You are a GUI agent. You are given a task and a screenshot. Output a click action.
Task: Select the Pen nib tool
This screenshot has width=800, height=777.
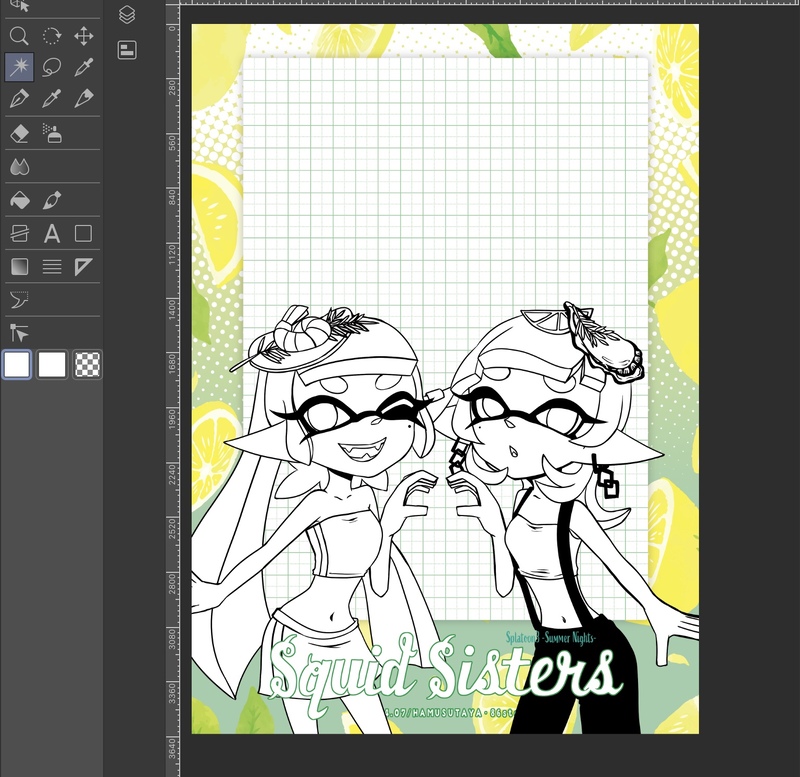[19, 98]
